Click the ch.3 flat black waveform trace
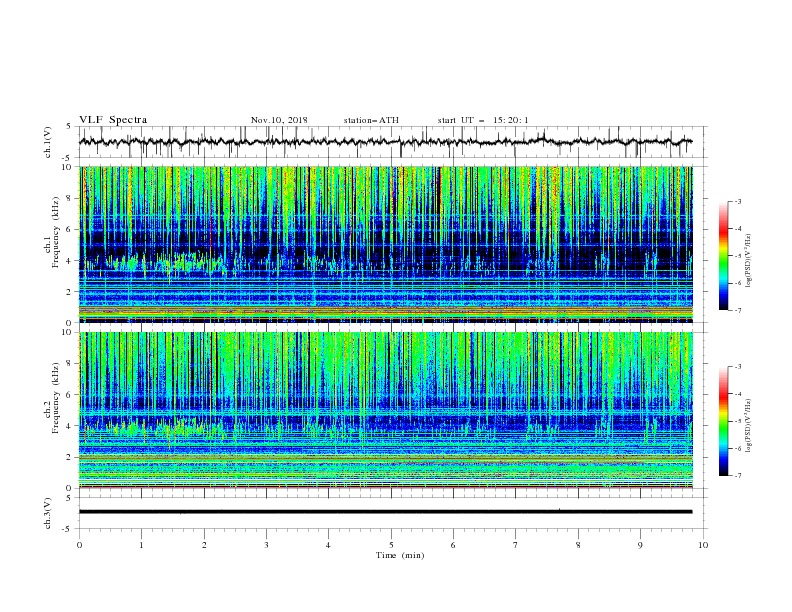792x612 pixels. 385,512
